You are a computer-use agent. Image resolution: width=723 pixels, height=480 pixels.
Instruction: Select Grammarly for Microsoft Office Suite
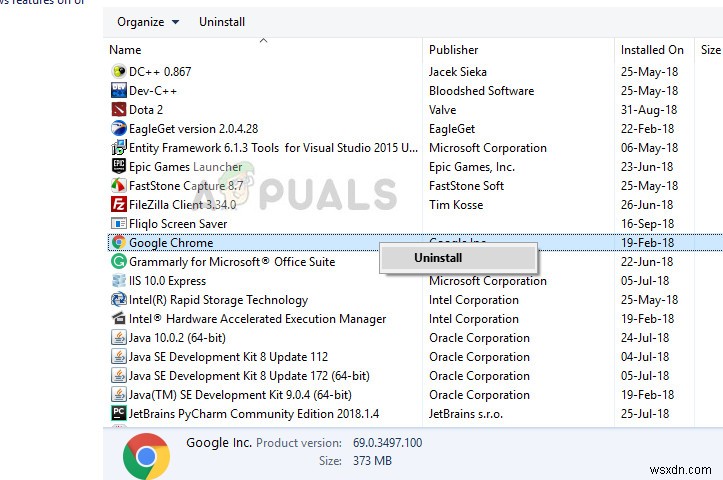pyautogui.click(x=232, y=262)
